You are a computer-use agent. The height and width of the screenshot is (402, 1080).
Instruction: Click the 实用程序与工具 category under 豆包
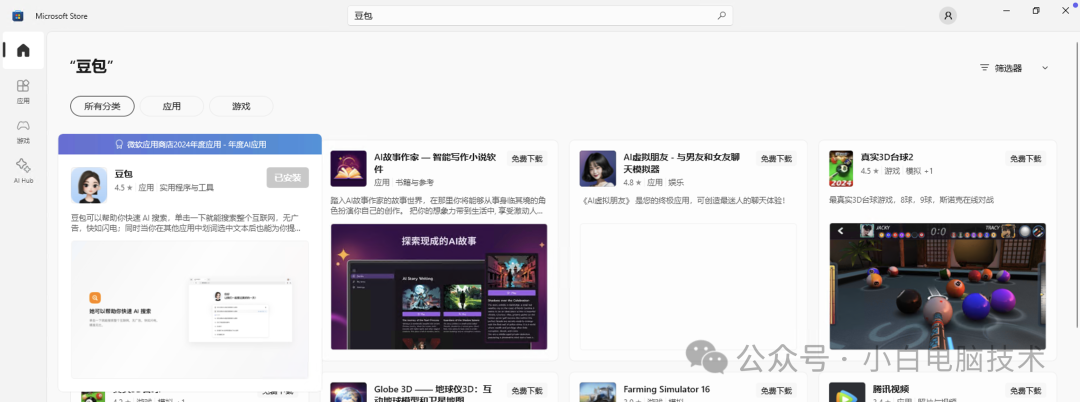187,187
